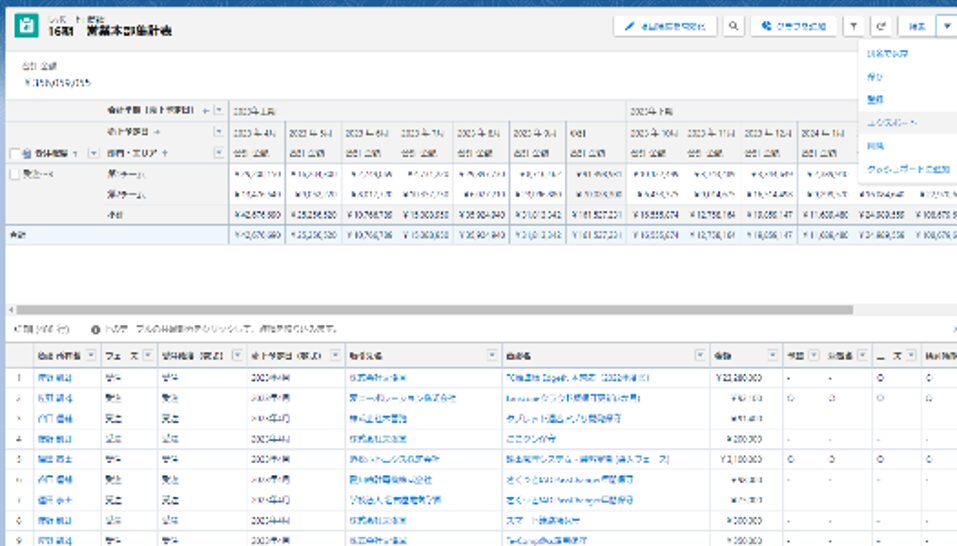
Task: Click the 2023年上期 column group header
Action: [254, 111]
